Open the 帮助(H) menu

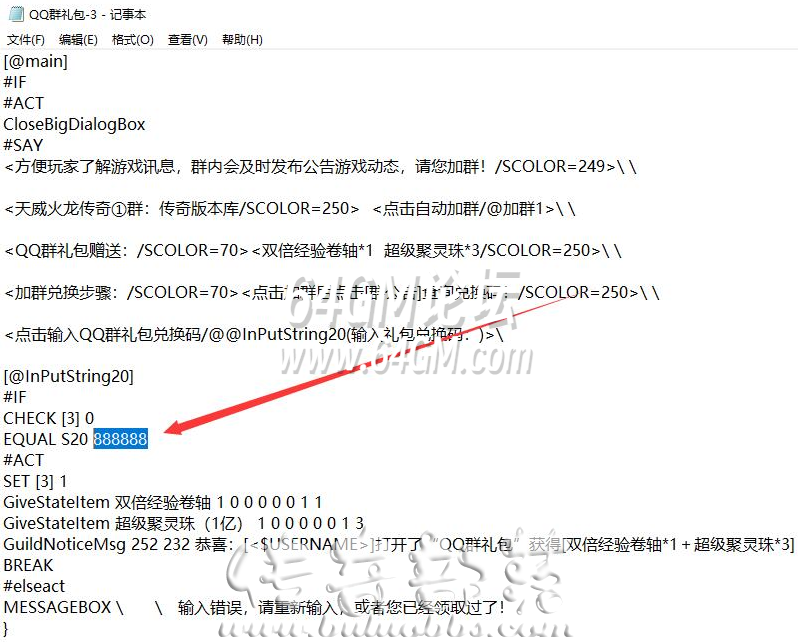point(243,40)
